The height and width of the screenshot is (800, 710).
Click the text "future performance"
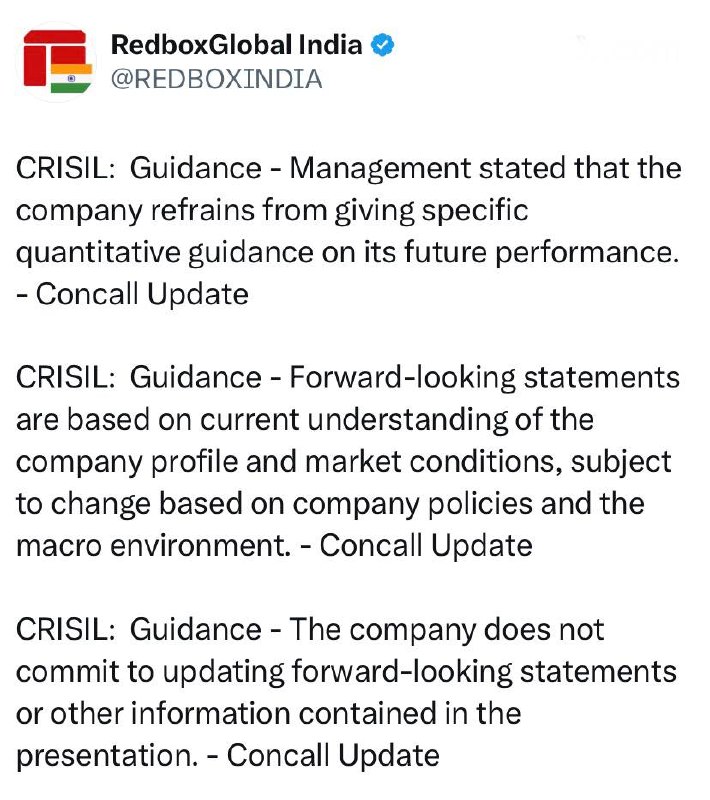[523, 253]
